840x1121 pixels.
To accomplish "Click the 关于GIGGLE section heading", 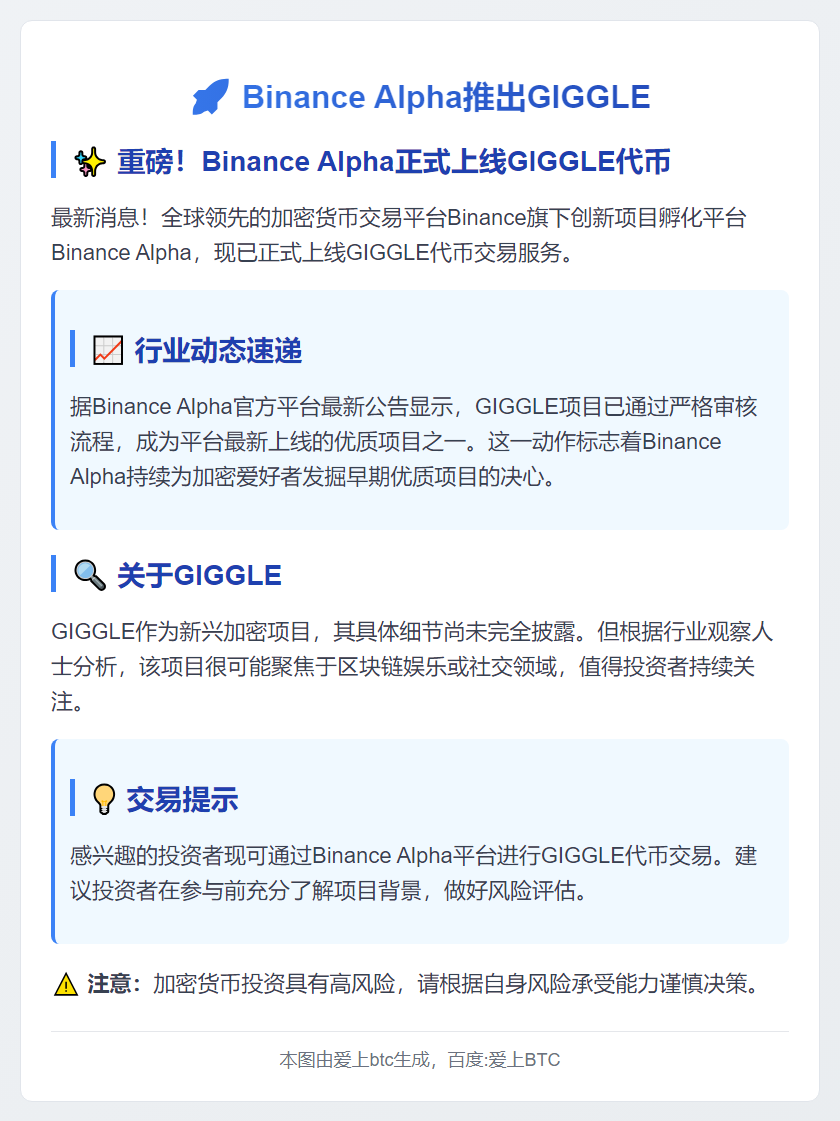I will tap(199, 575).
